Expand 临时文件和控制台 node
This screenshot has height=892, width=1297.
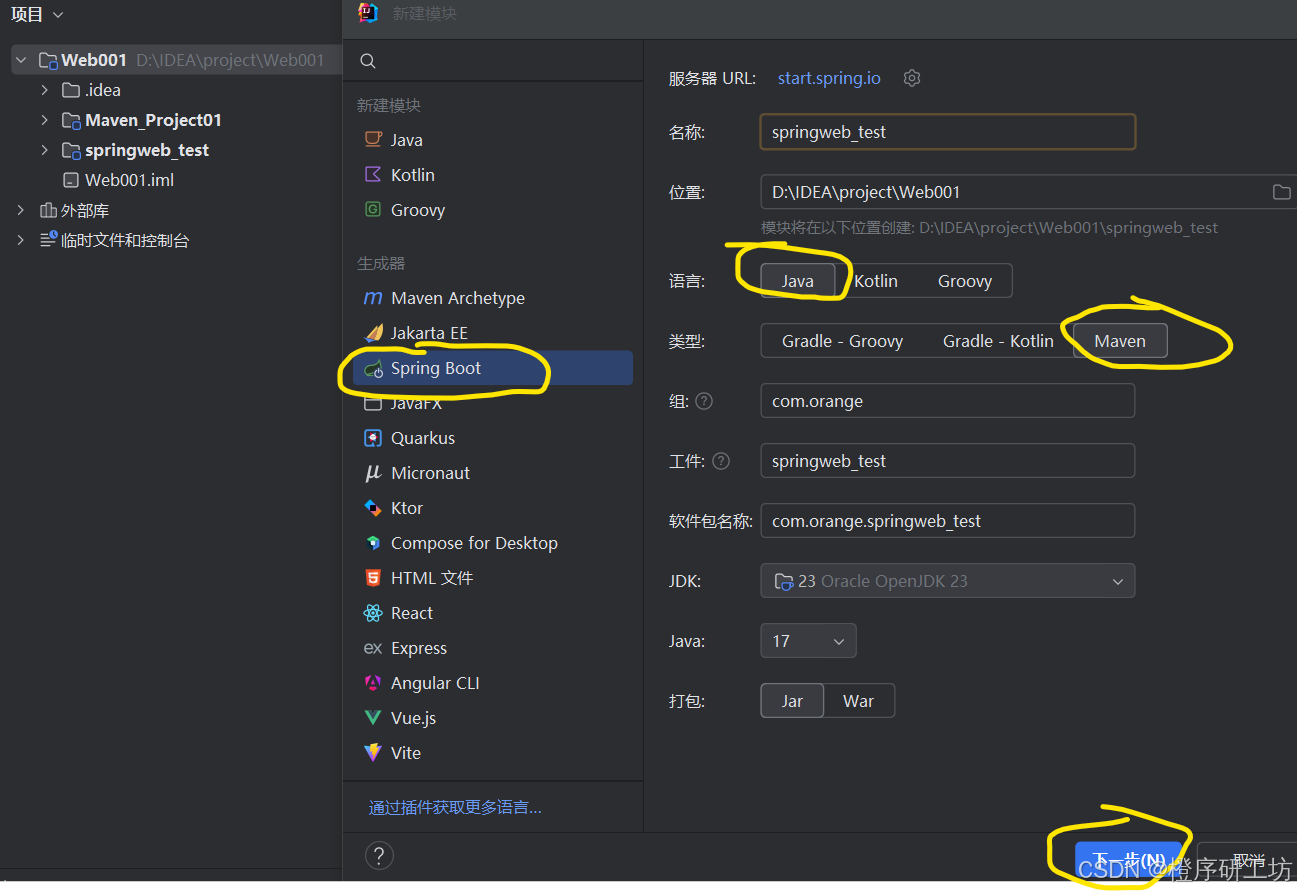(21, 240)
